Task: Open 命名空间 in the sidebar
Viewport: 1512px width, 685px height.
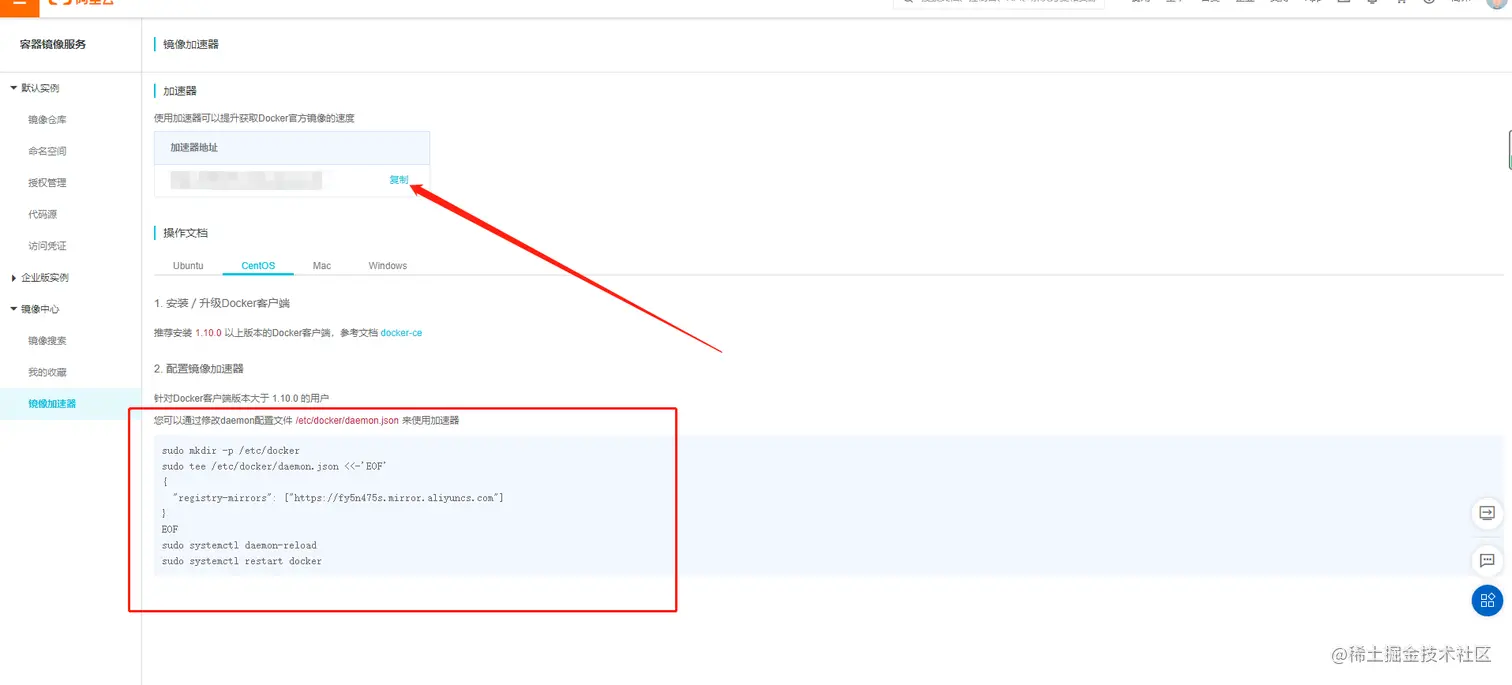Action: point(47,151)
